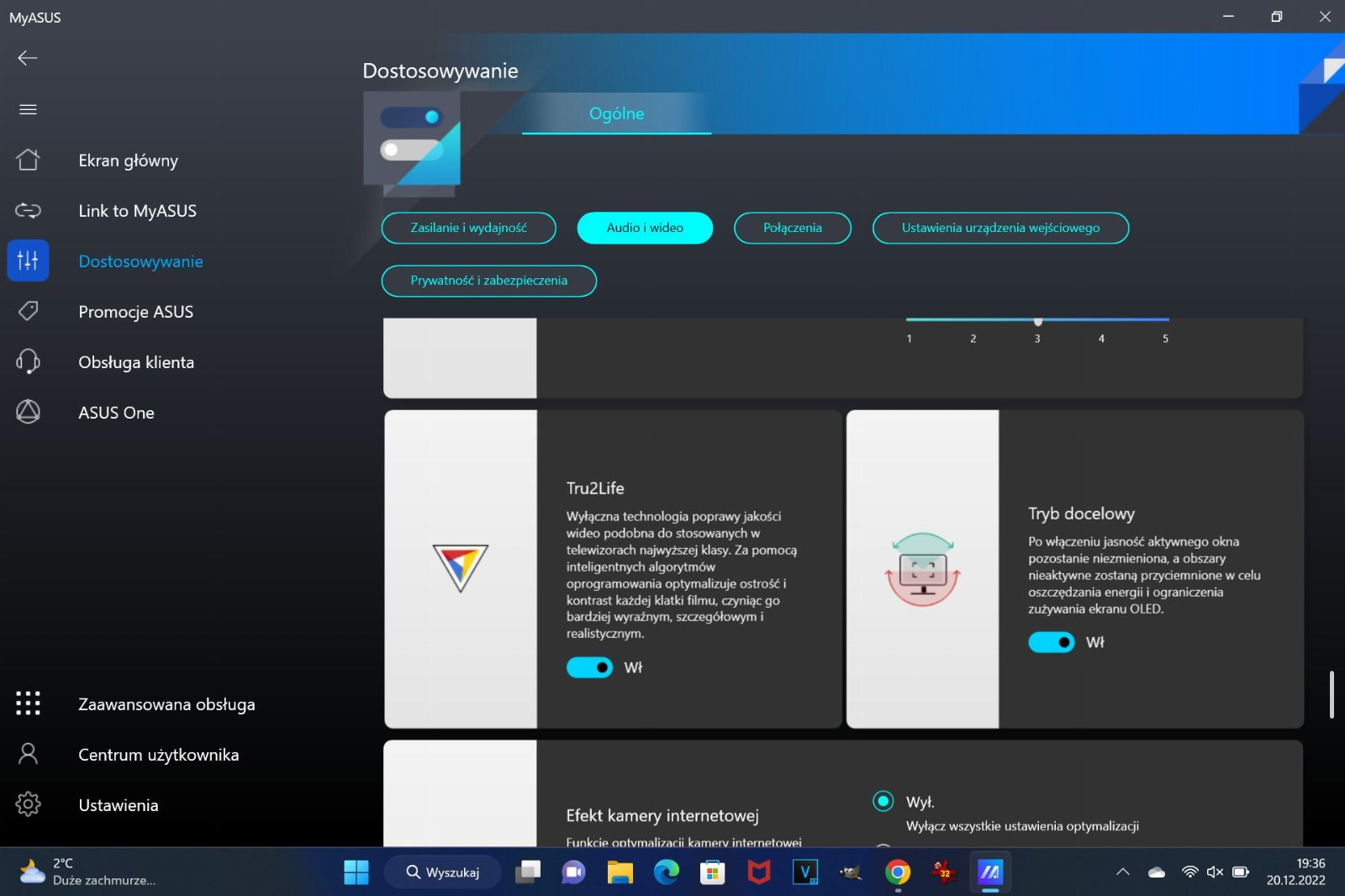
Task: Click the Promocje ASUS tag icon
Action: pyautogui.click(x=28, y=311)
